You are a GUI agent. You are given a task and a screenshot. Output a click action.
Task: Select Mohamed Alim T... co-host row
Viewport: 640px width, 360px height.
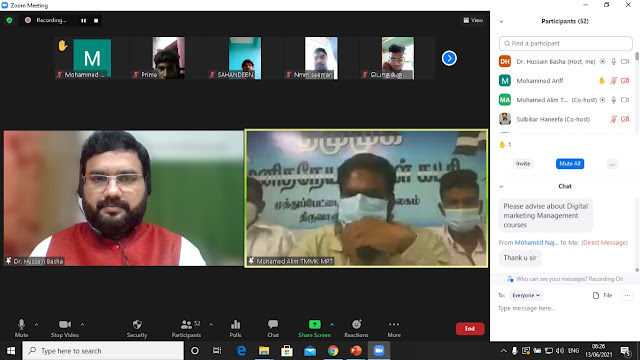click(x=564, y=100)
